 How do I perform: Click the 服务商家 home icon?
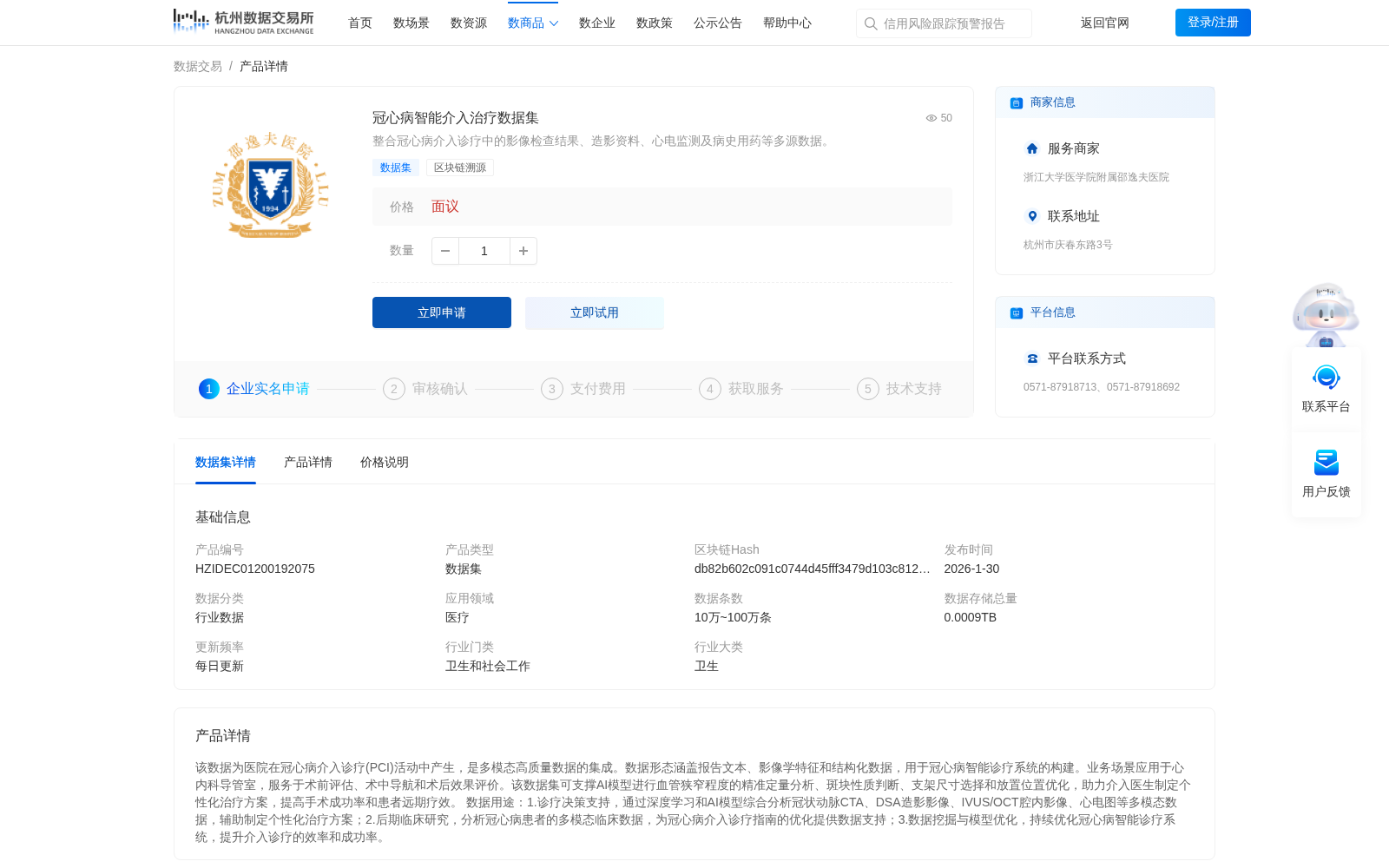[x=1032, y=148]
